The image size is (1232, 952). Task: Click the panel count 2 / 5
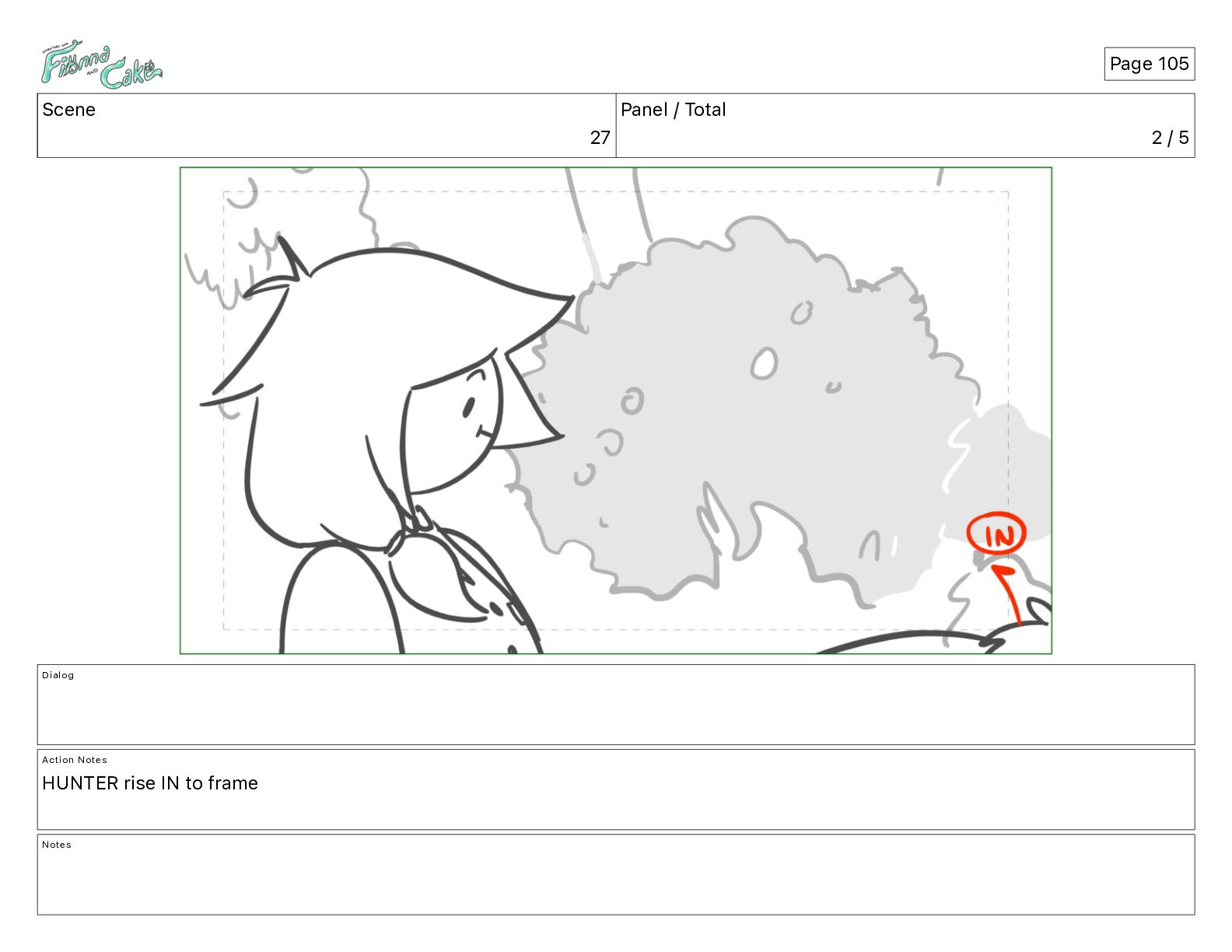click(x=1170, y=138)
